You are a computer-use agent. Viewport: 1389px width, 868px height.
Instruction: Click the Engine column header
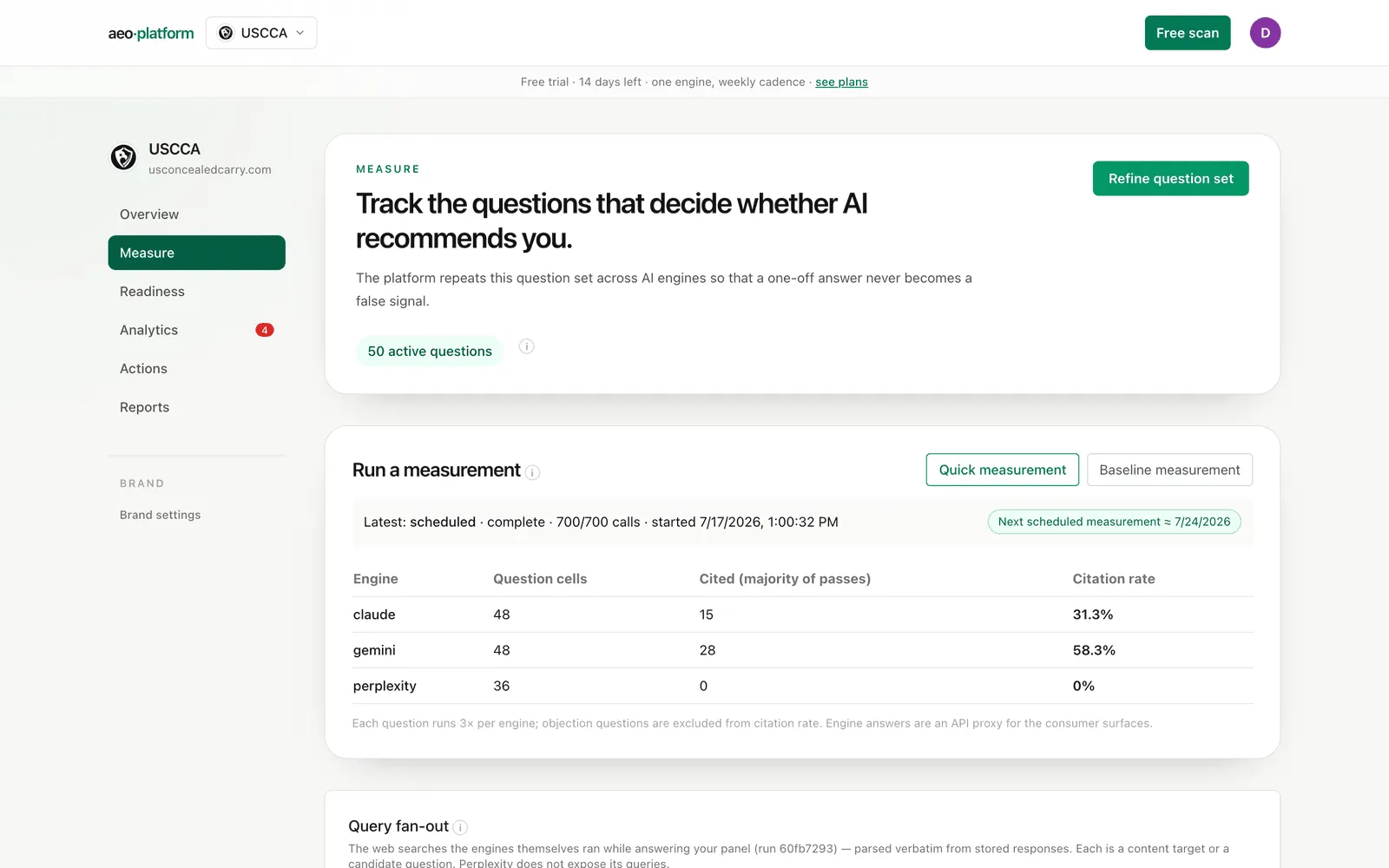click(376, 579)
